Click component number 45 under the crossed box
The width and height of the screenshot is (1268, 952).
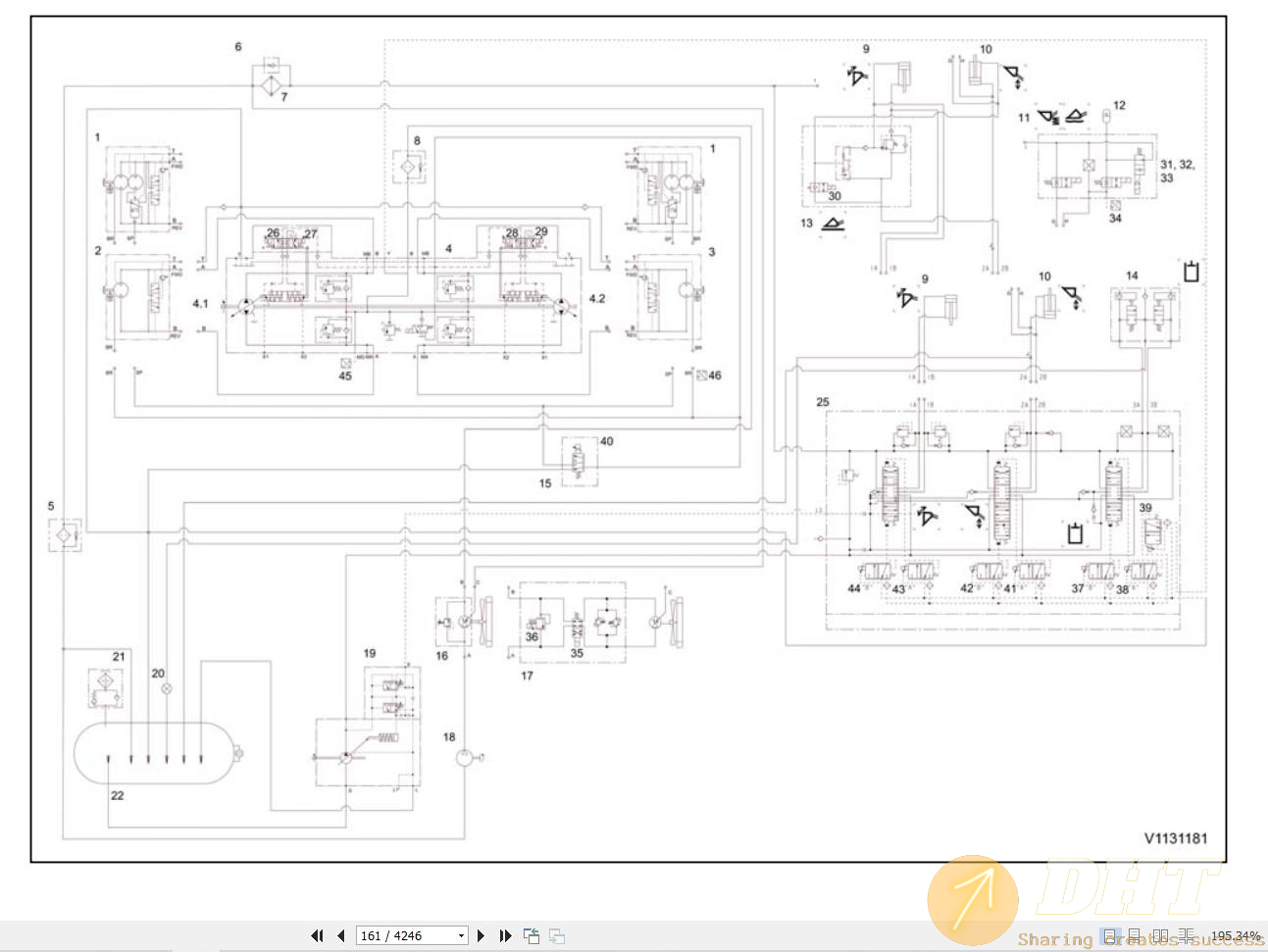(x=345, y=376)
